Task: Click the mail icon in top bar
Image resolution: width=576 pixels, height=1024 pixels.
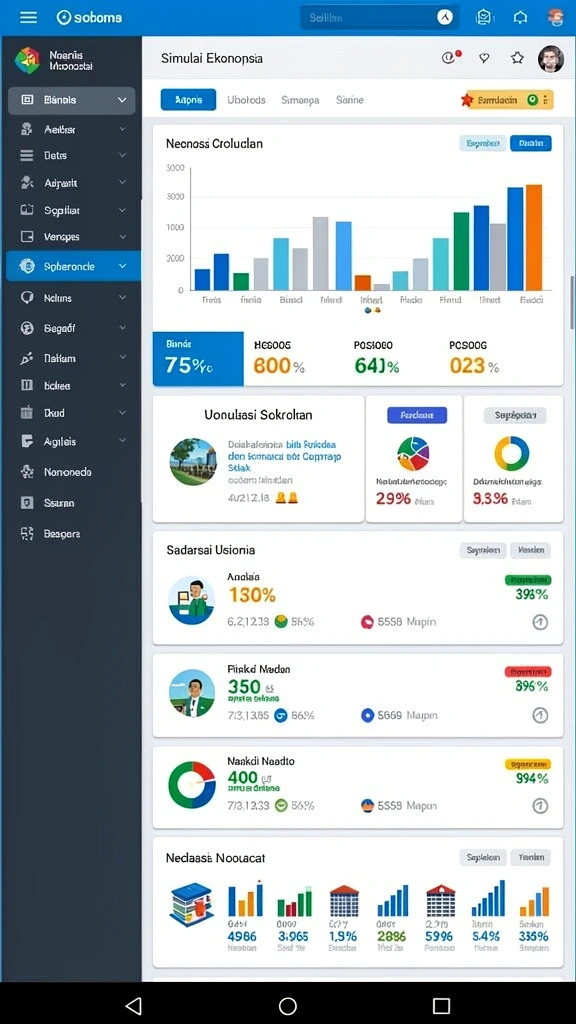Action: (484, 18)
